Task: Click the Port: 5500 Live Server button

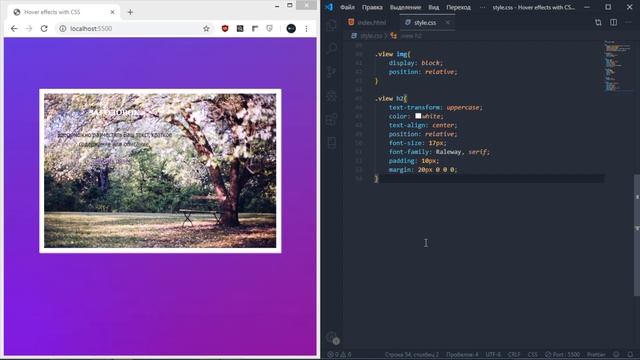Action: click(562, 354)
